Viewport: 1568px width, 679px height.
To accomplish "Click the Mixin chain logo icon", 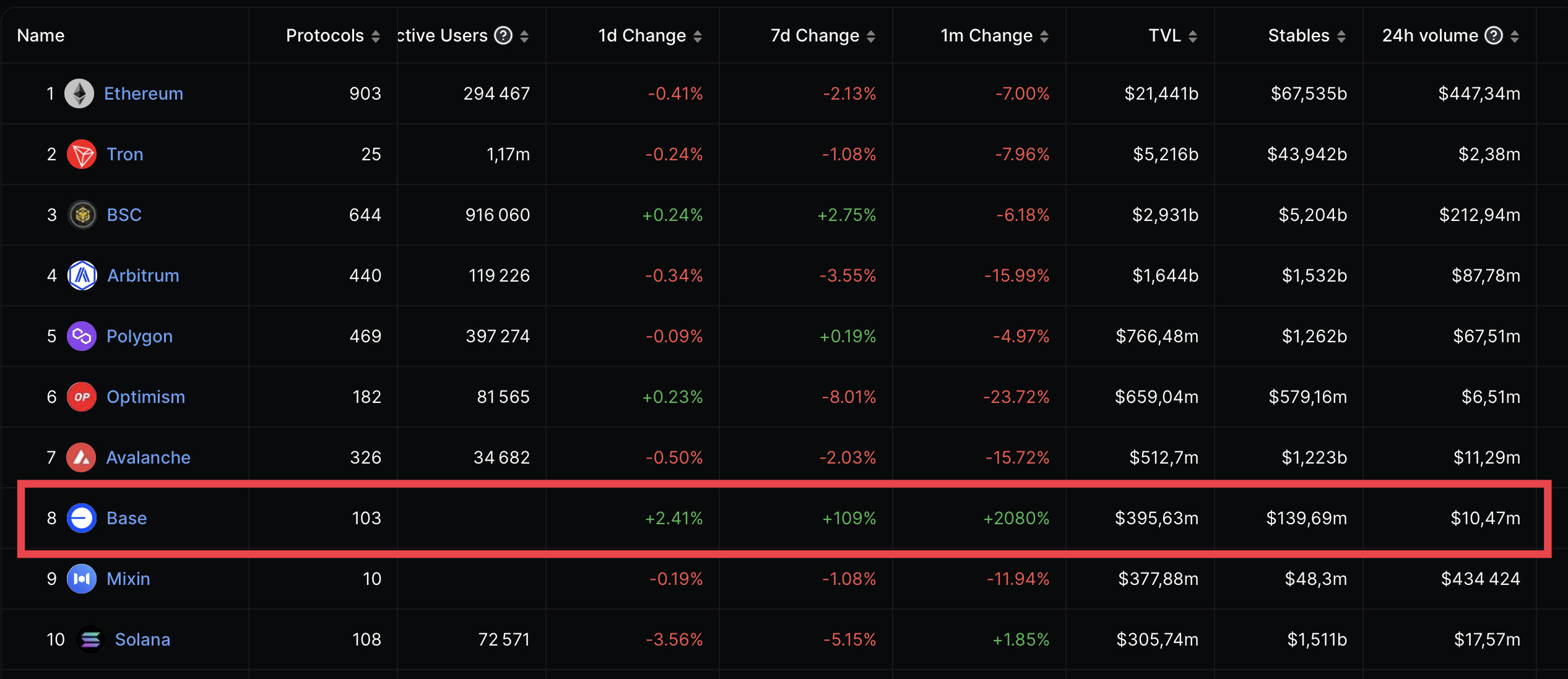I will click(x=82, y=579).
